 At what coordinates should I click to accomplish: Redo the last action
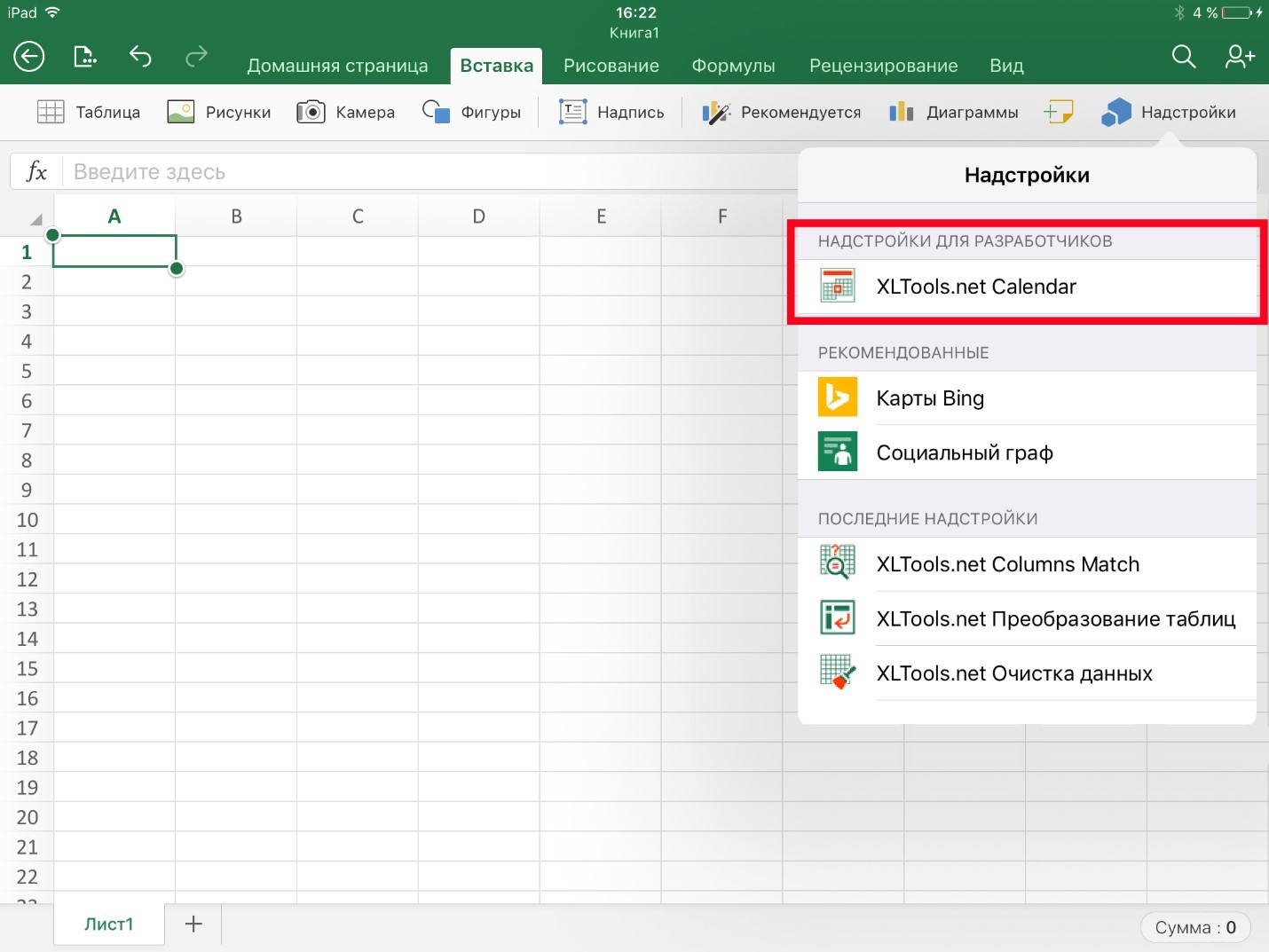coord(196,56)
